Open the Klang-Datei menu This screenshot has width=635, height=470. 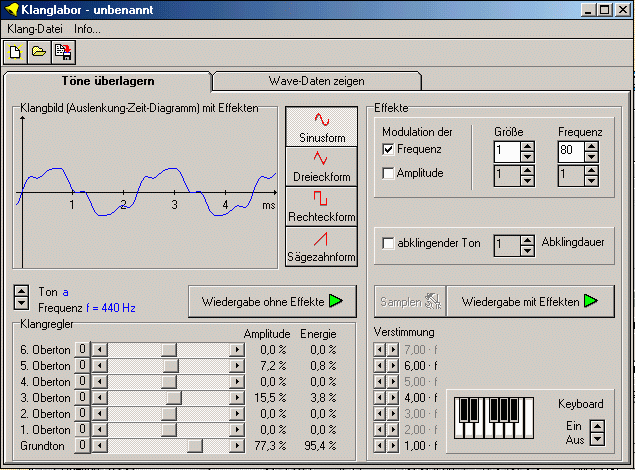(34, 29)
